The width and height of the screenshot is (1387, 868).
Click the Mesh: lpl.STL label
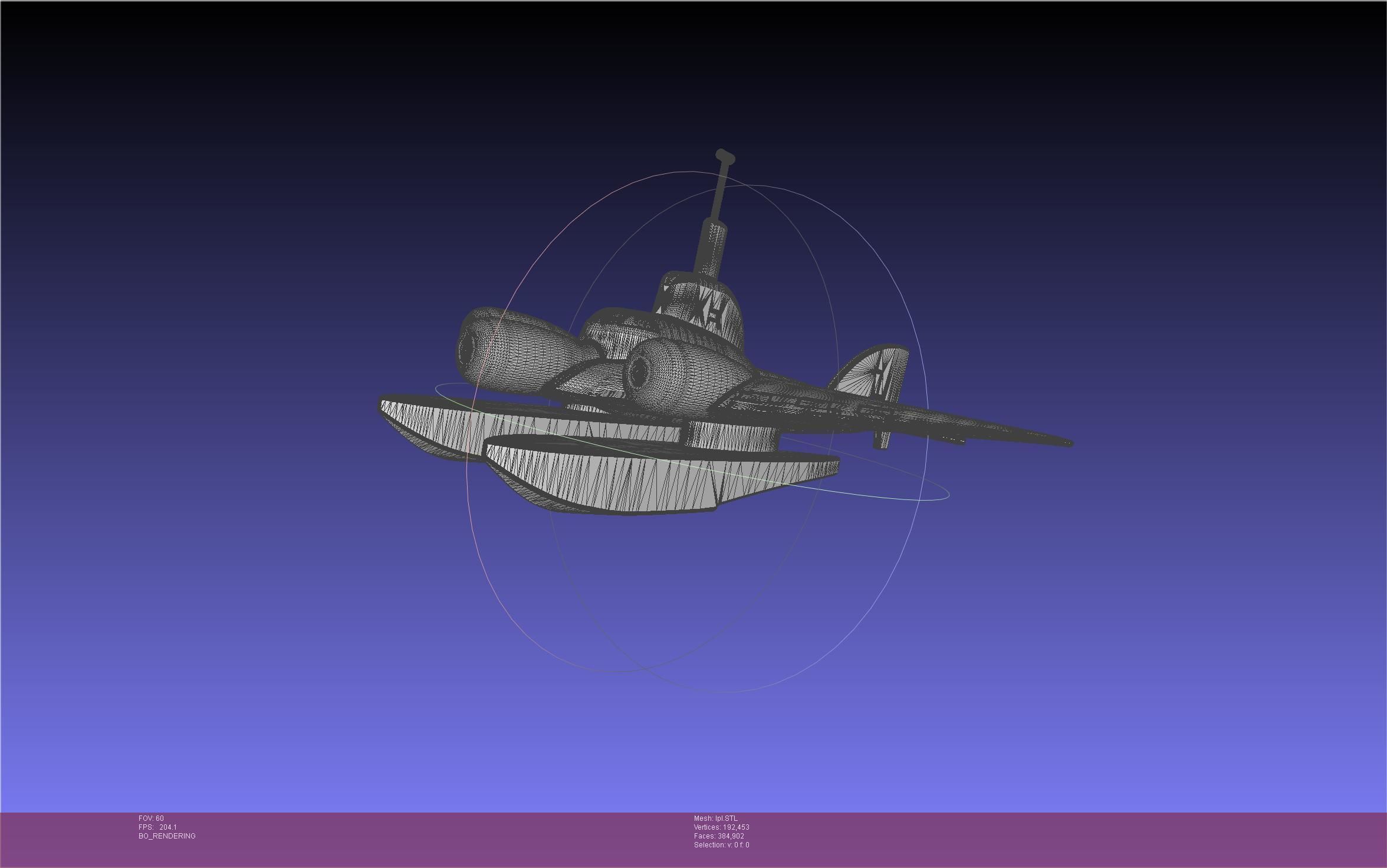[715, 818]
